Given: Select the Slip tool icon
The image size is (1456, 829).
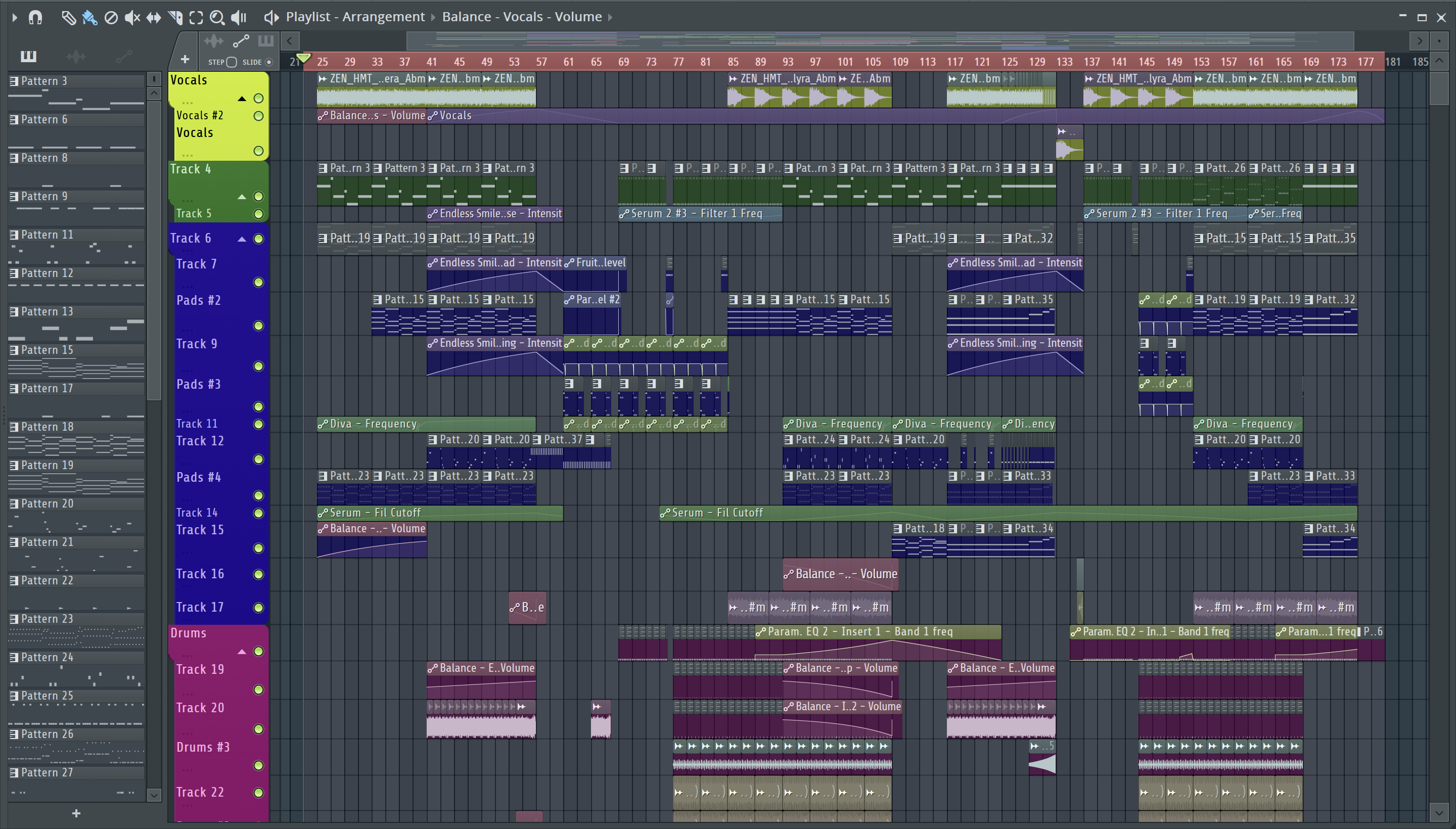Looking at the screenshot, I should (x=153, y=18).
